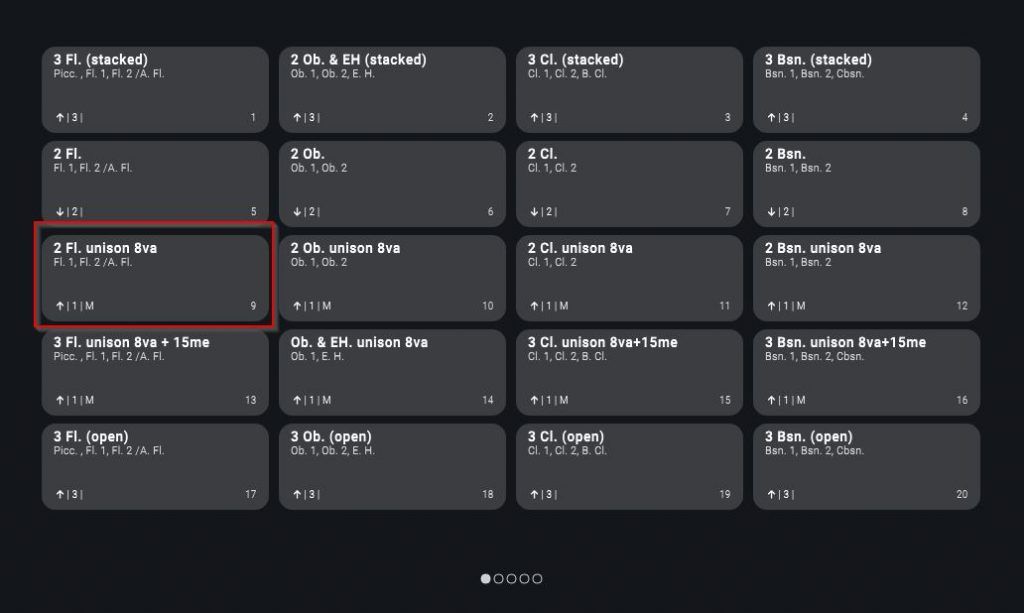
Task: Select the 3 Cl. unison 8va+15me tile
Action: [630, 372]
